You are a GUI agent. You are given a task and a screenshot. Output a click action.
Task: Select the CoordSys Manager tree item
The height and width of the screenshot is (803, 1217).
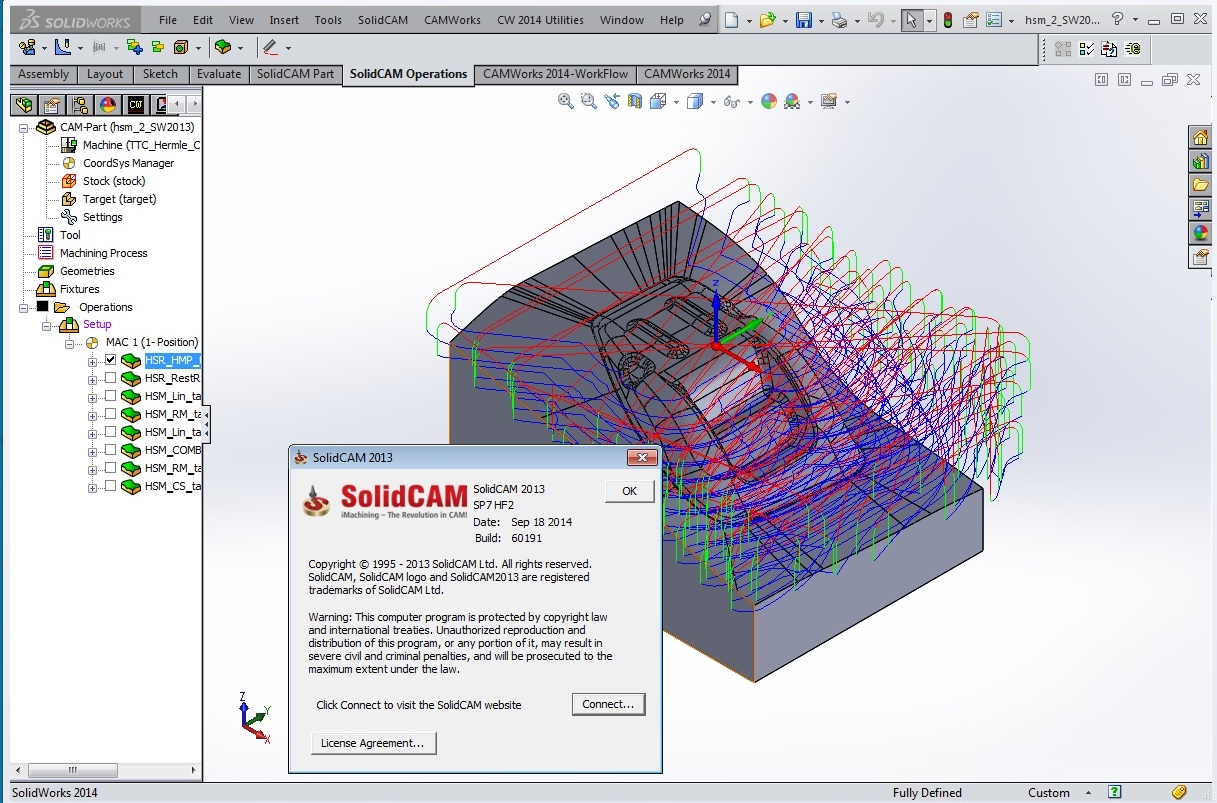[x=128, y=163]
